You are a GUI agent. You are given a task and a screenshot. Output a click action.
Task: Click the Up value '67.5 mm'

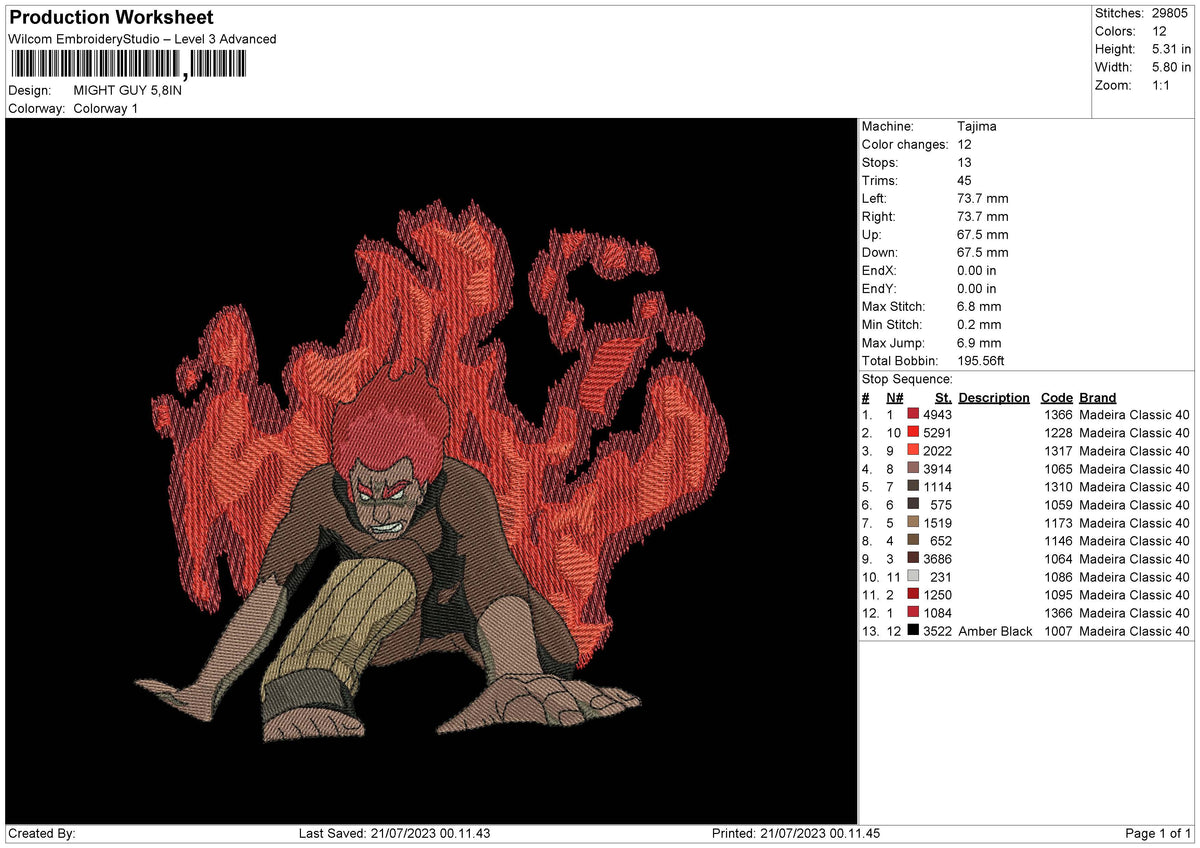[983, 235]
